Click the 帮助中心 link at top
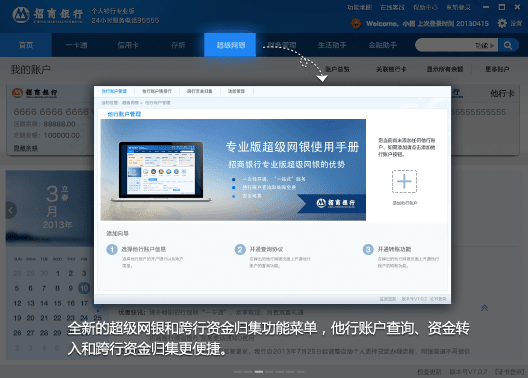 [x=425, y=7]
